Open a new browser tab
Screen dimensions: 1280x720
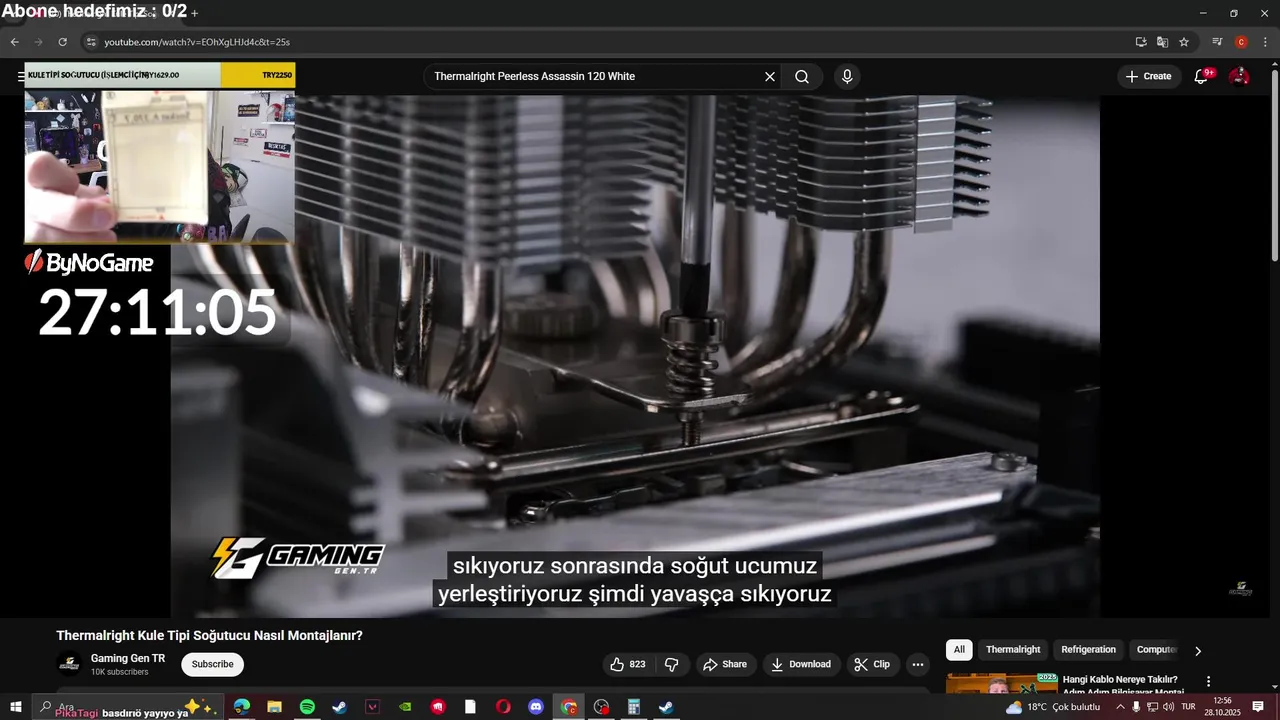coord(194,13)
